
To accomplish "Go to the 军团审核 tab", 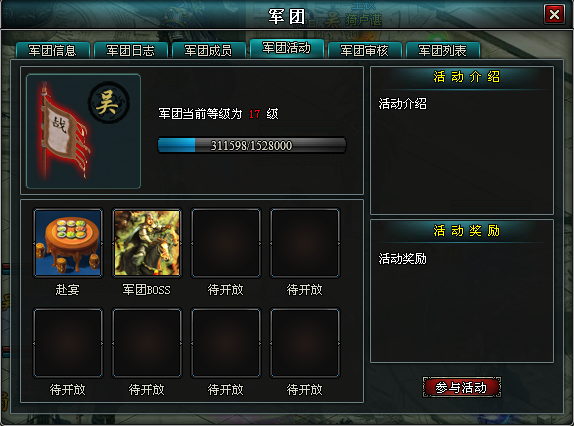I will [365, 50].
